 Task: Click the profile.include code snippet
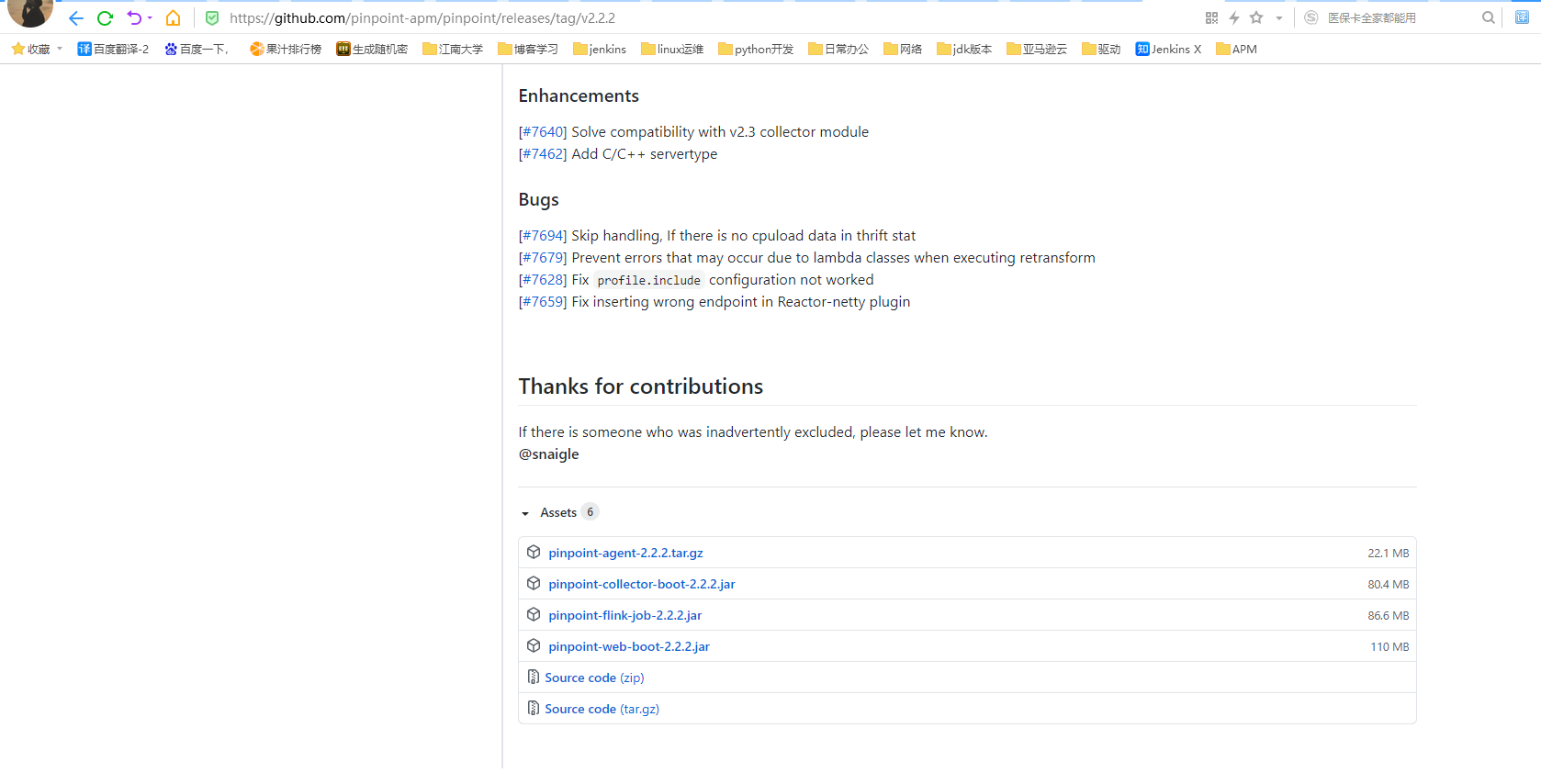649,281
